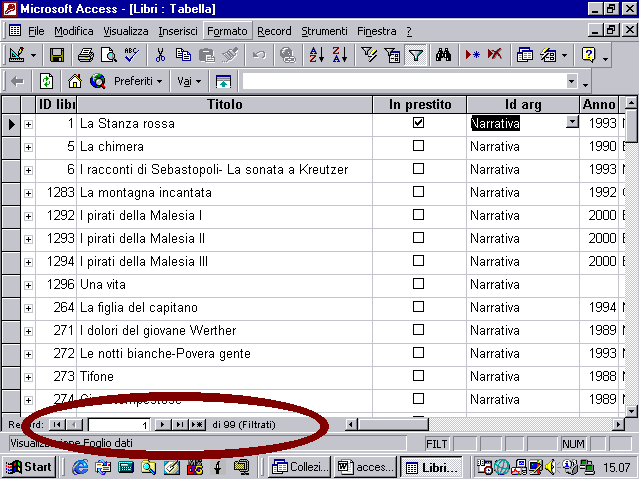Open the Help question mark icon
The image size is (639, 479).
coord(588,55)
